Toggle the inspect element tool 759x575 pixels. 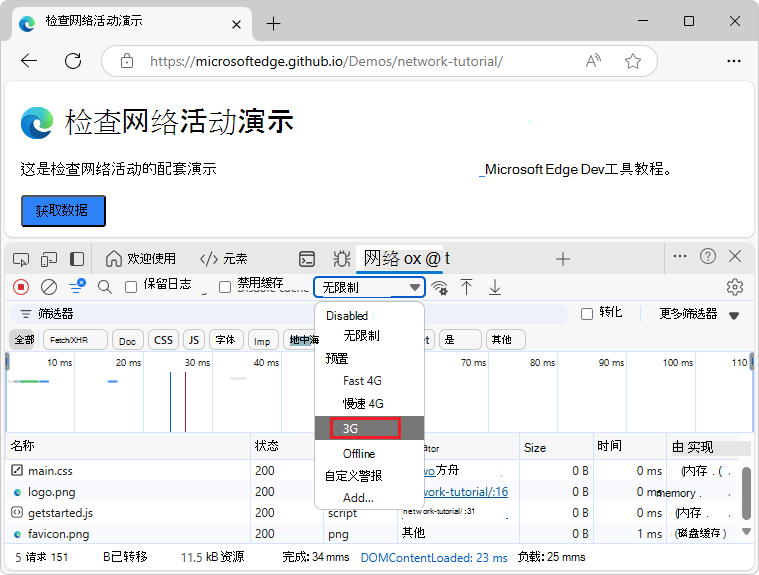click(x=21, y=259)
